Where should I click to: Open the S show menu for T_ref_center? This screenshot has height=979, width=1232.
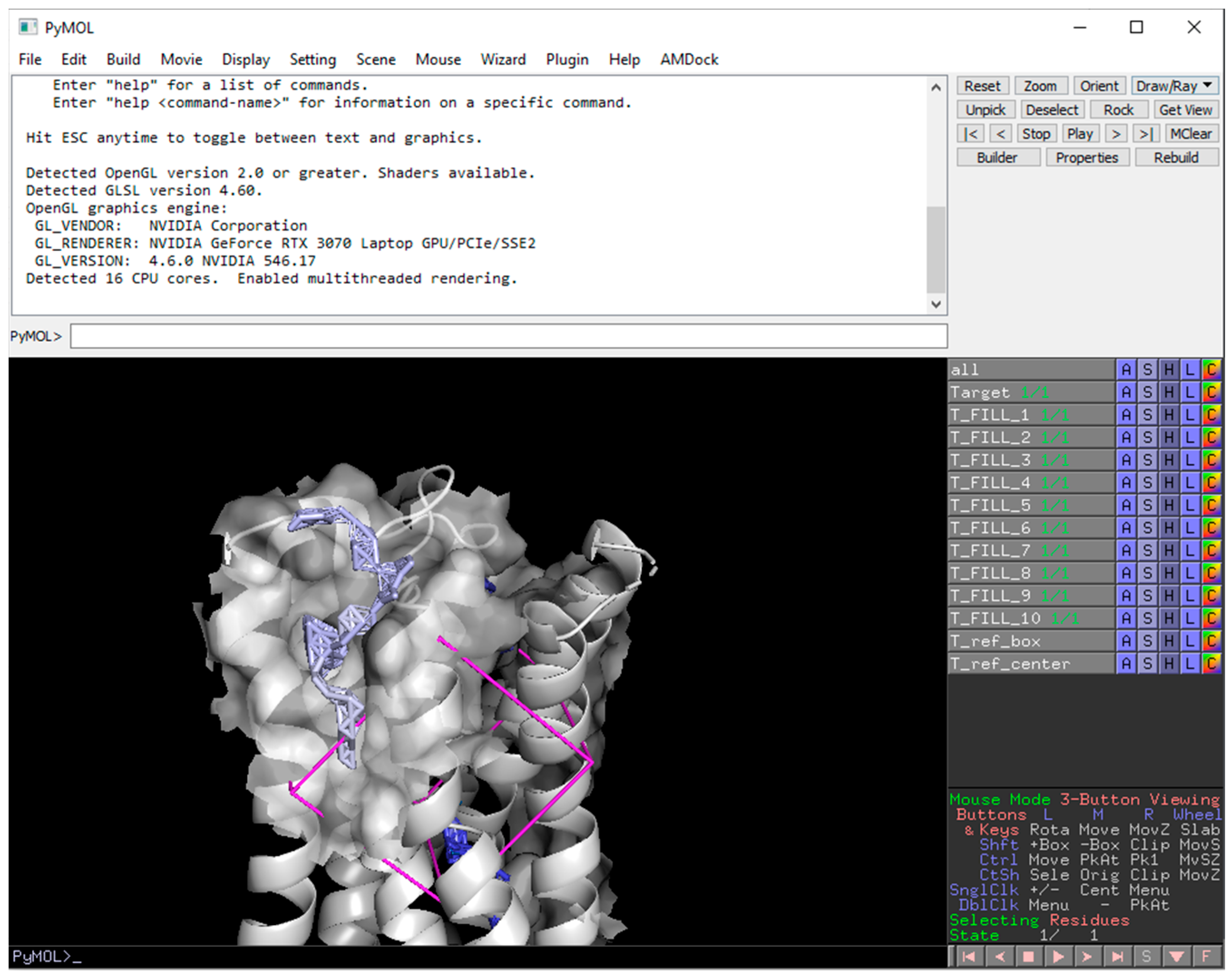pos(1147,664)
